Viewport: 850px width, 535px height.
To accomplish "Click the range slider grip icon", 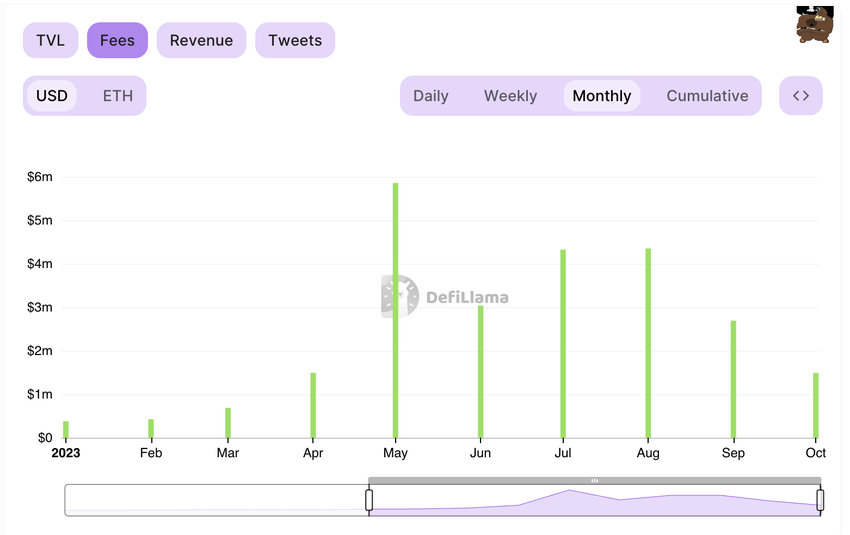I will tap(595, 481).
